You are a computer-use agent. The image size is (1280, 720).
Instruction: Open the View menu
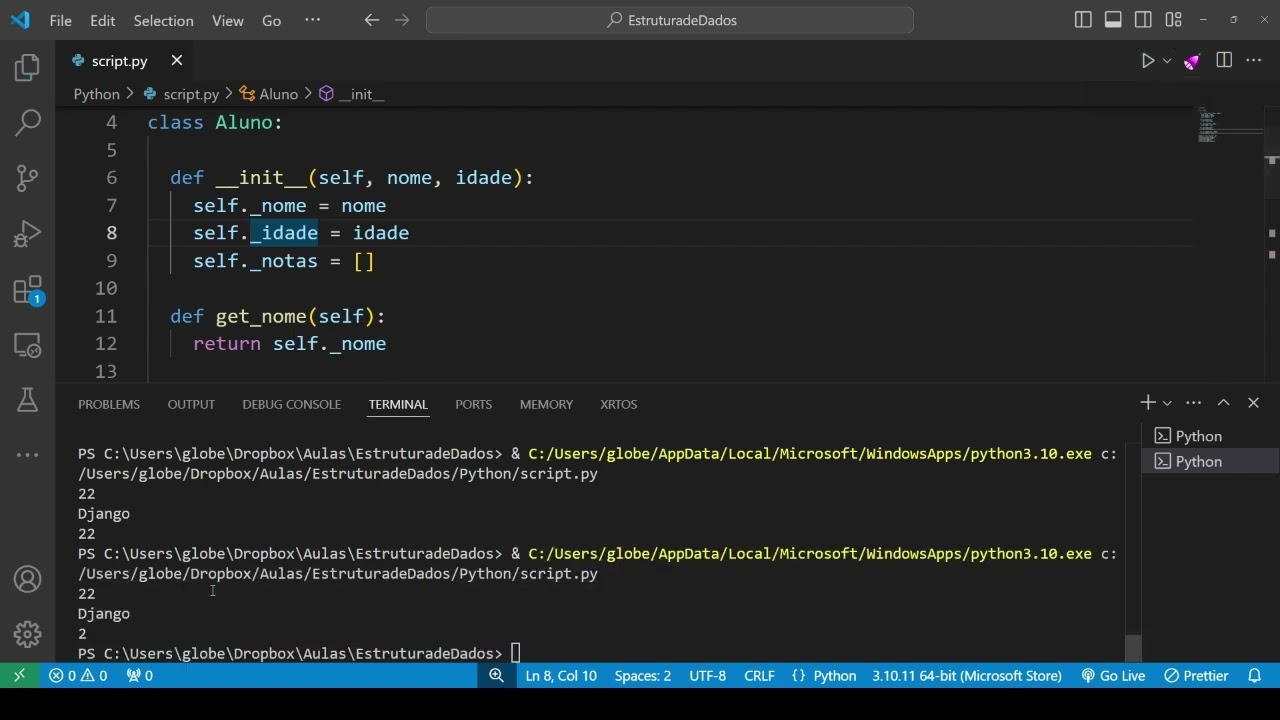(x=228, y=20)
